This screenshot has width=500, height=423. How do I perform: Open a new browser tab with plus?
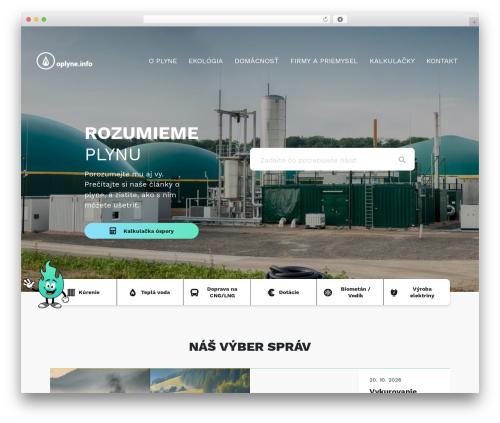point(474,22)
